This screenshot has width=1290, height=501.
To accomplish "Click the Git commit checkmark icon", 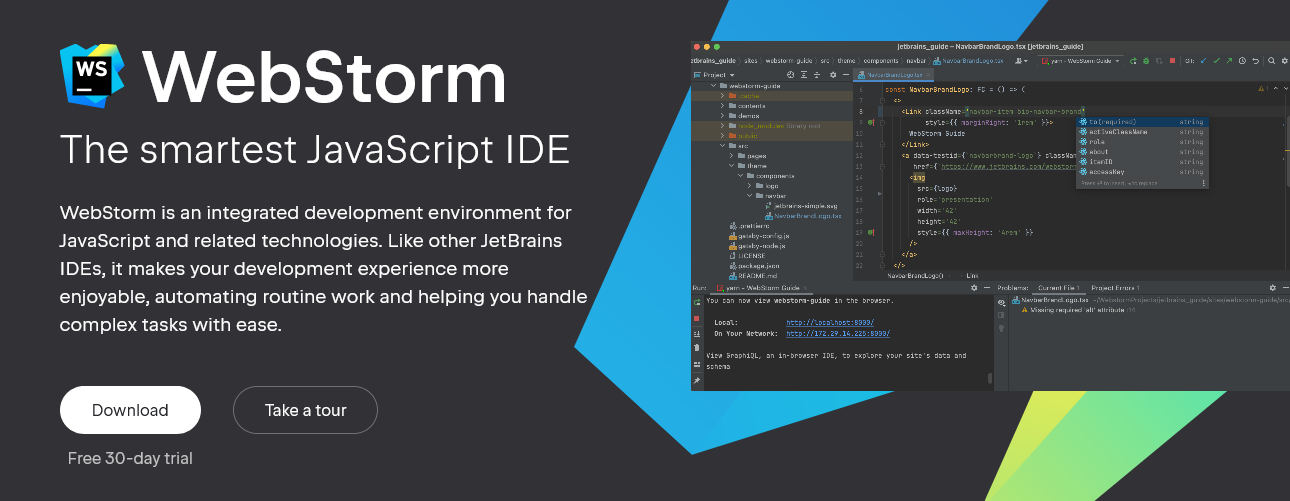I will tap(1217, 61).
